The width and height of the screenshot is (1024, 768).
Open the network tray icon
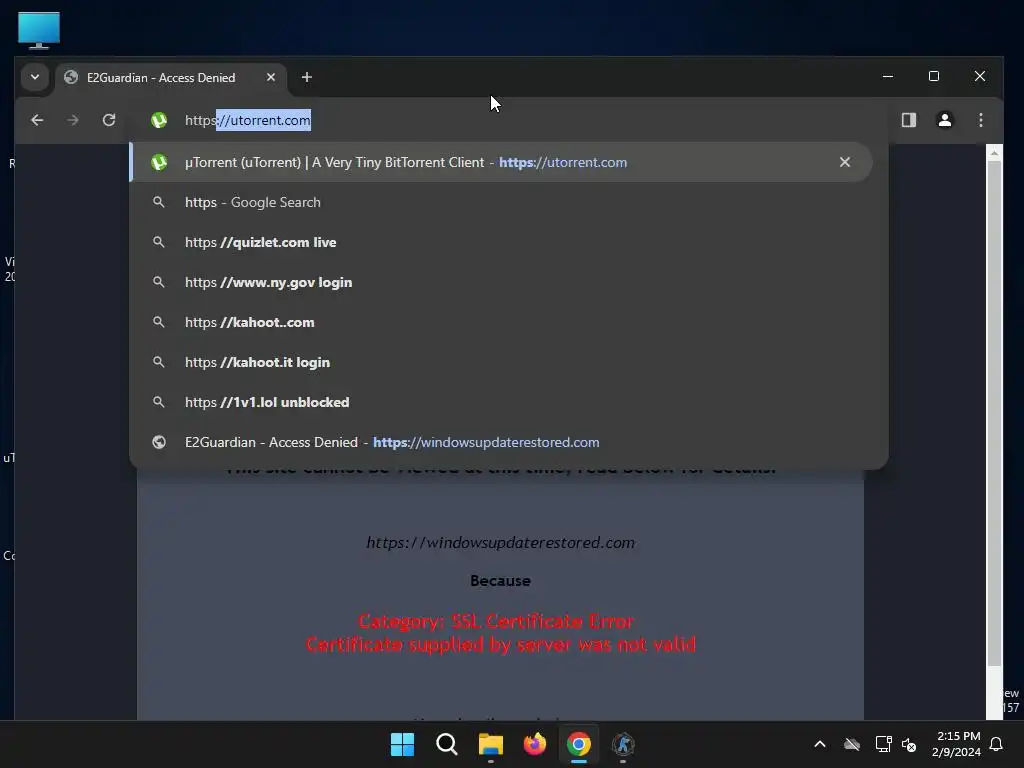click(x=884, y=744)
